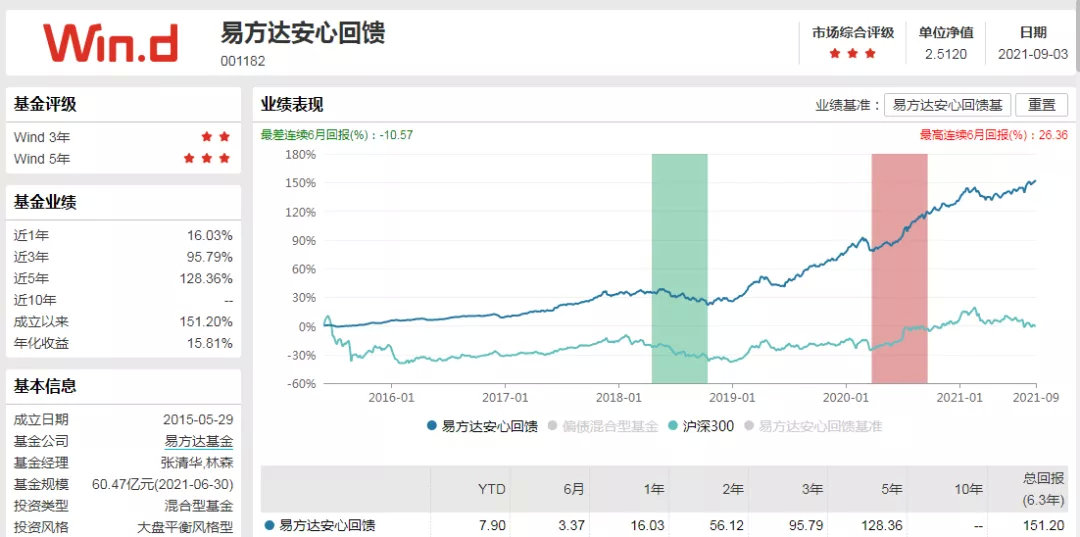The image size is (1080, 537).
Task: Click the Wind 3年 two-star rating
Action: [216, 137]
